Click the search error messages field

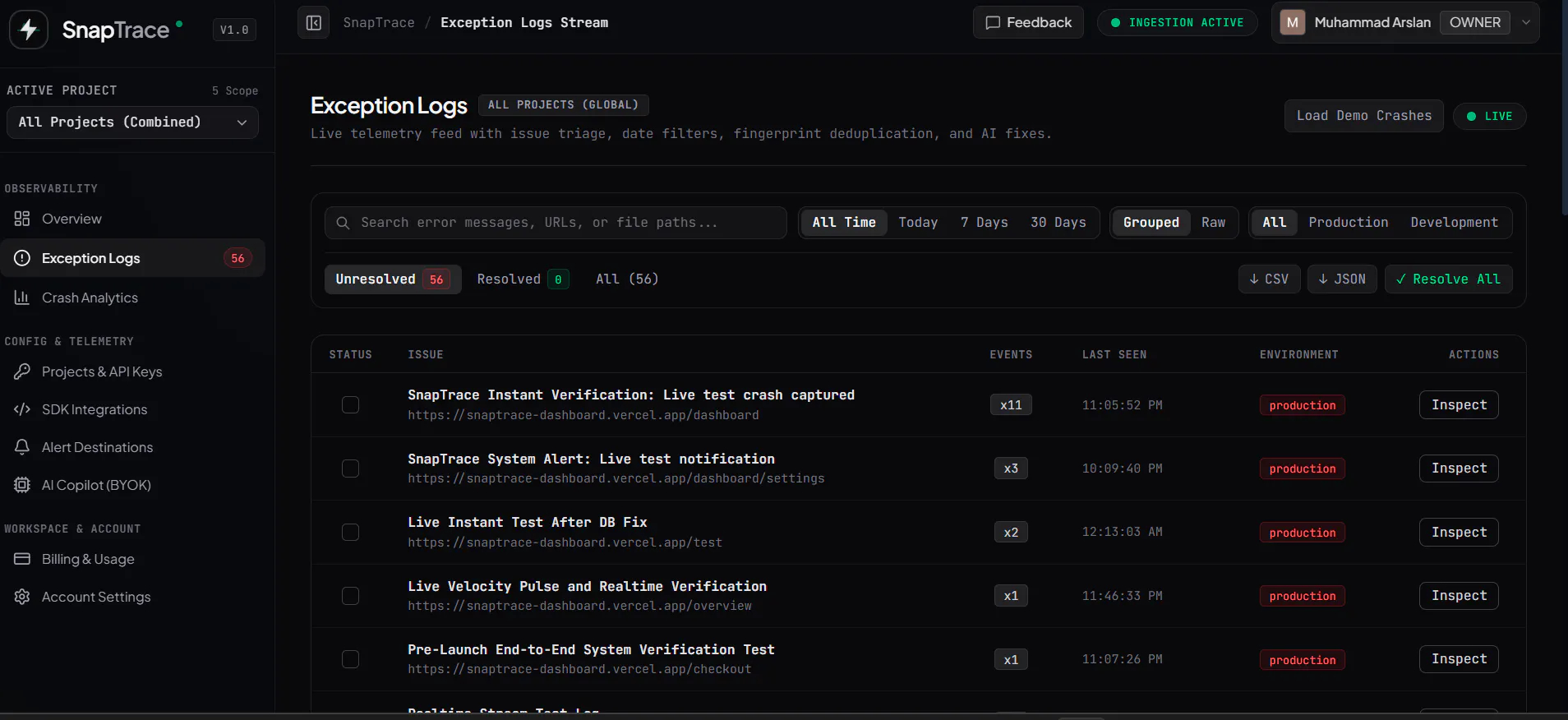pyautogui.click(x=556, y=223)
